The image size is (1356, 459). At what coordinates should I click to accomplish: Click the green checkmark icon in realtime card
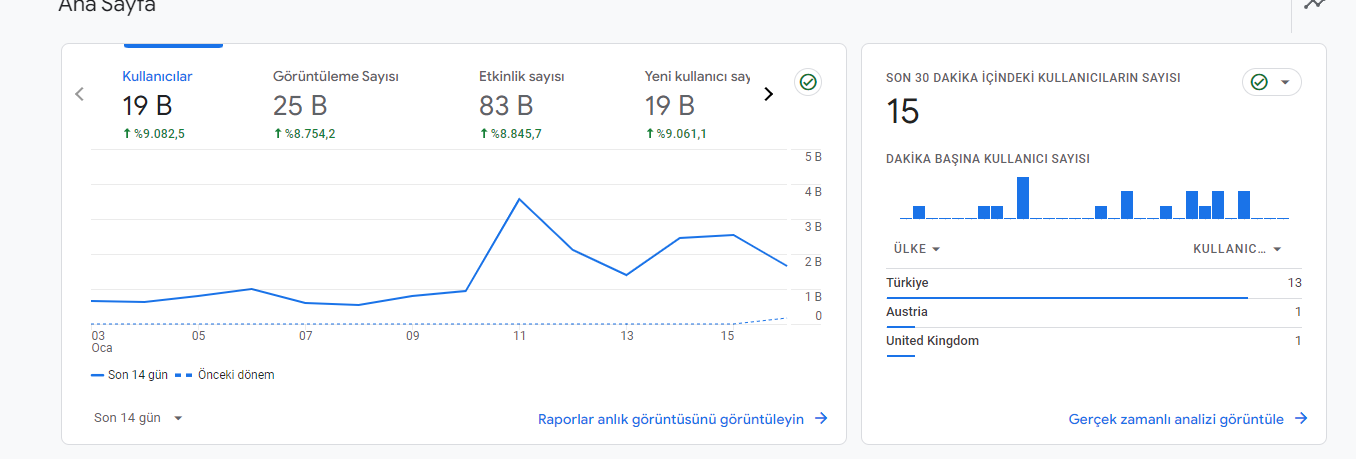click(x=1259, y=82)
